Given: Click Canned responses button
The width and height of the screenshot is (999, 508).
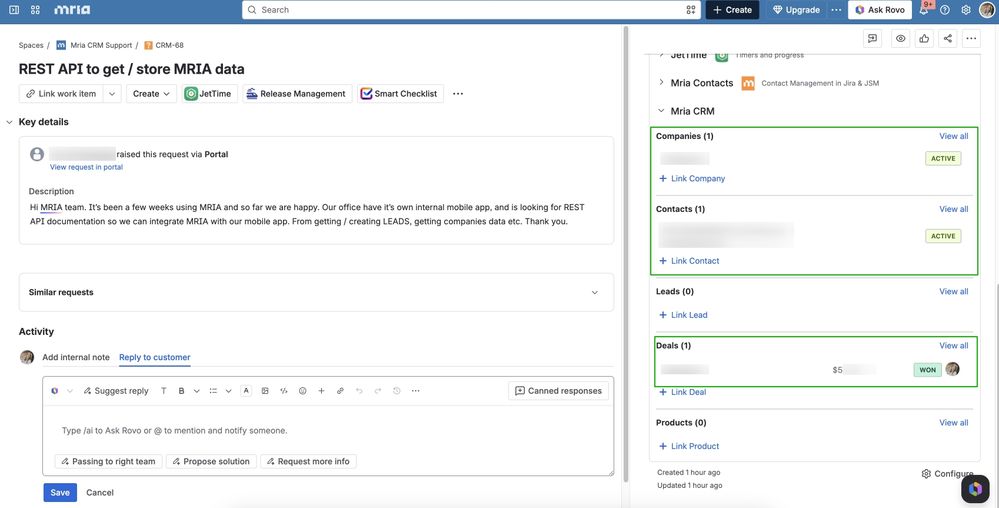Looking at the screenshot, I should (558, 391).
